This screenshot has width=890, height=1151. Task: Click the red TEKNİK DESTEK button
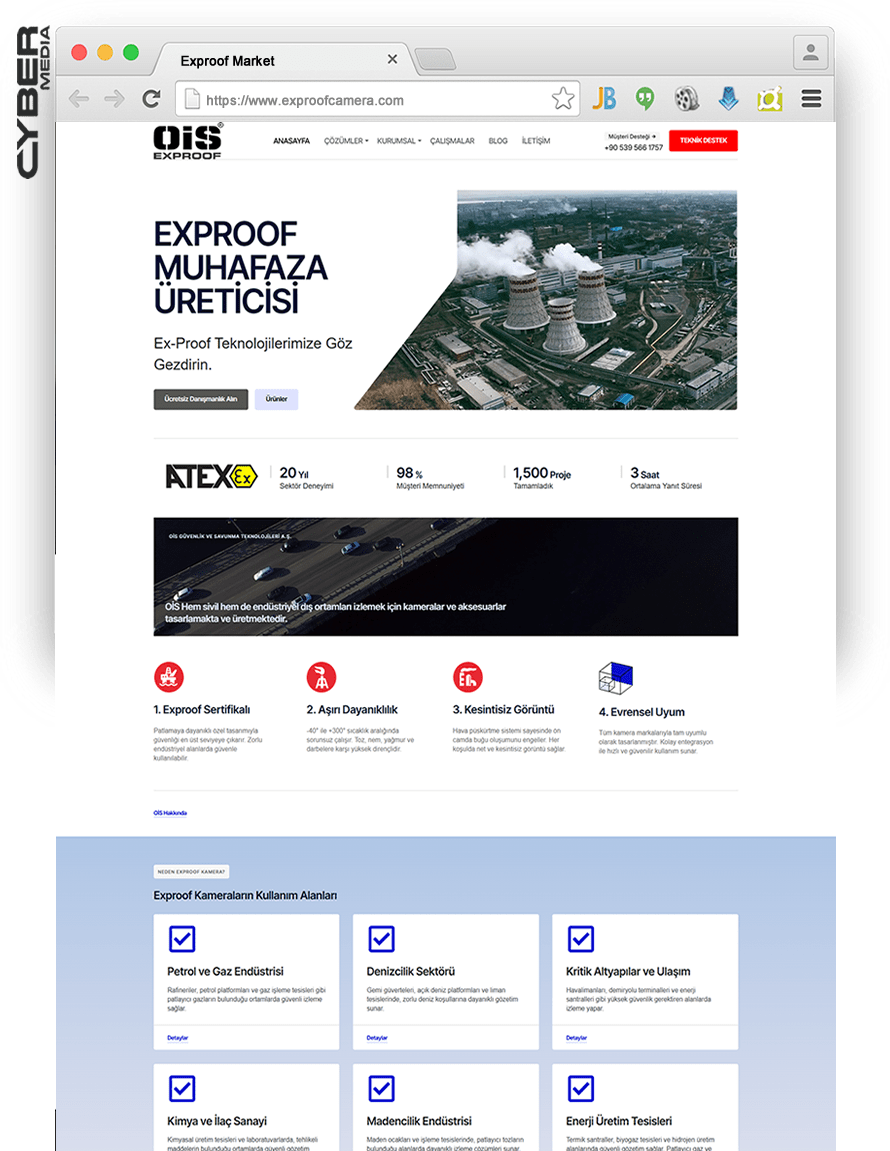point(703,140)
